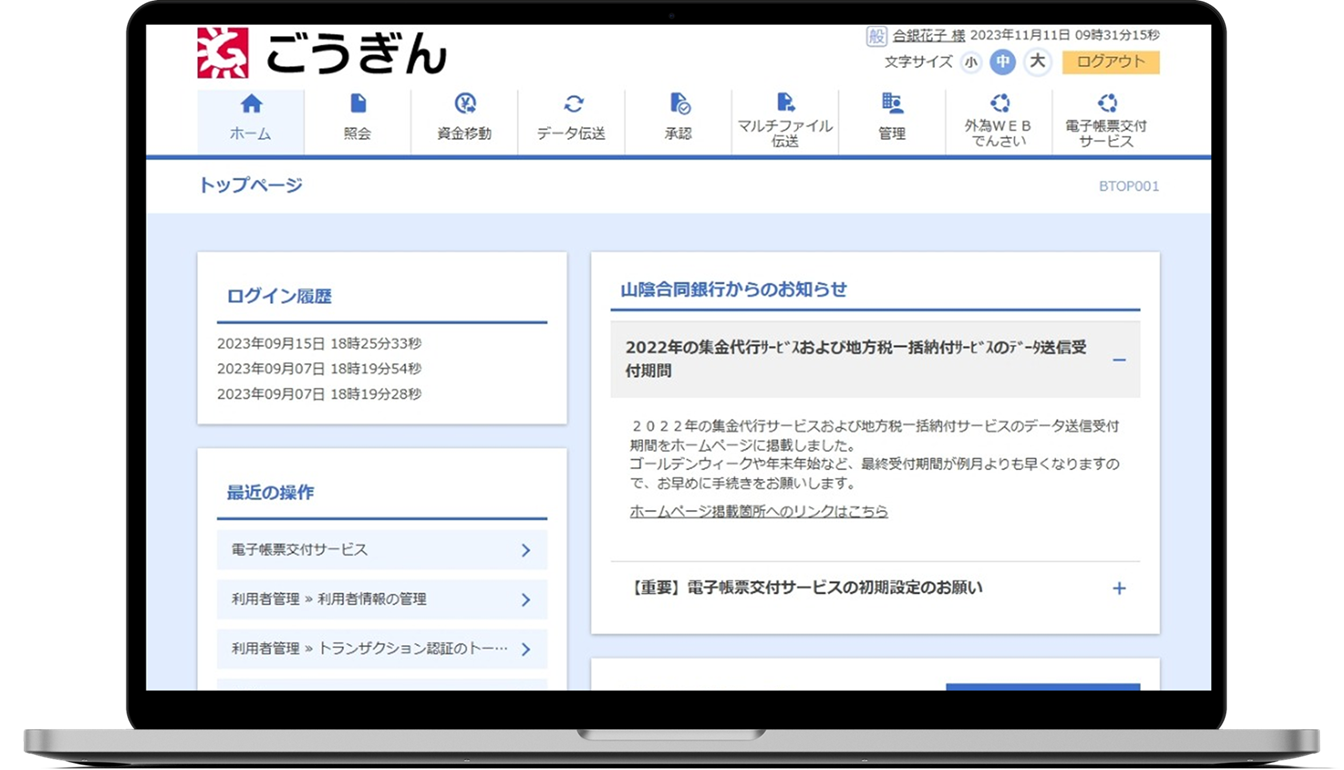Viewport: 1344px width, 770px height.
Task: Click the ログアウト button
Action: click(x=1110, y=62)
